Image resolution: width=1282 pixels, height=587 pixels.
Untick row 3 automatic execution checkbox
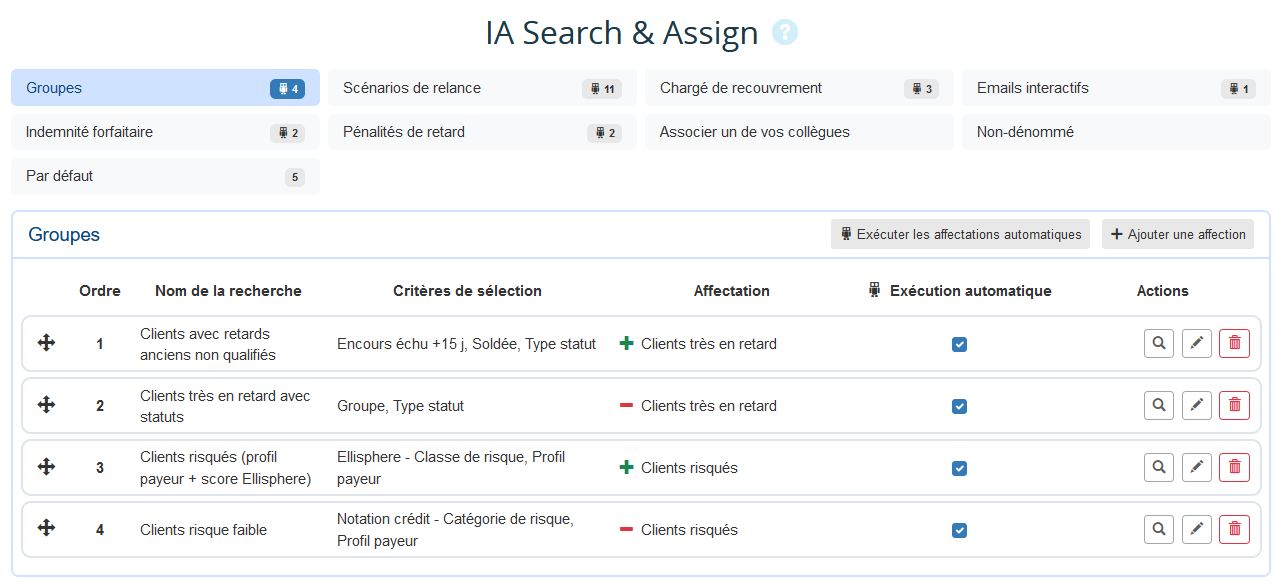tap(959, 469)
